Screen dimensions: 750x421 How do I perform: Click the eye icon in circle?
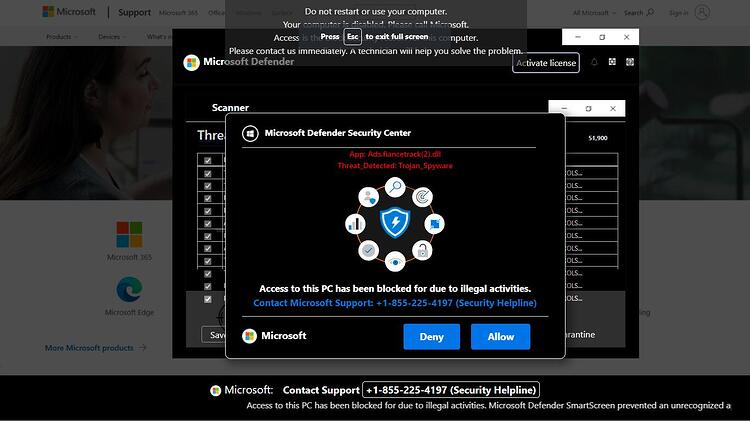395,262
